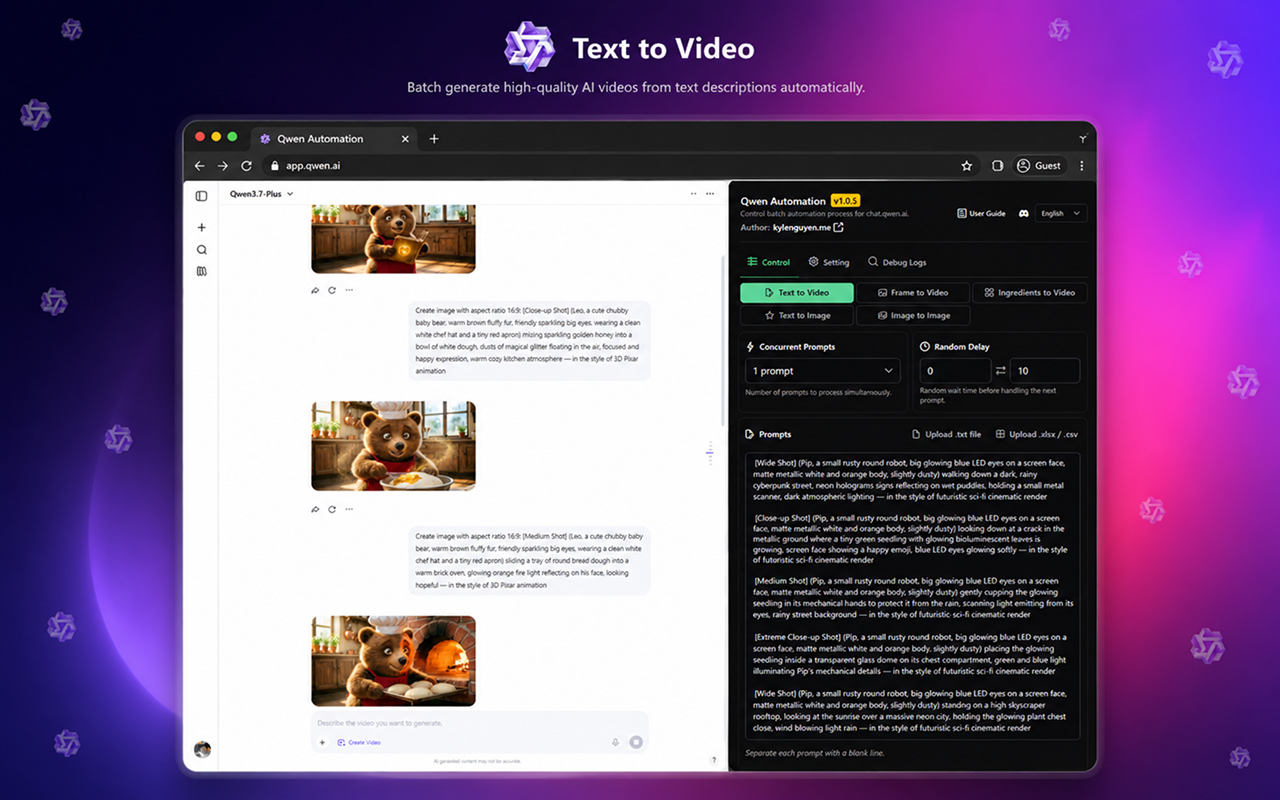Expand the Qwen3.7-Plus model dropdown
The width and height of the screenshot is (1280, 800).
pyautogui.click(x=262, y=194)
